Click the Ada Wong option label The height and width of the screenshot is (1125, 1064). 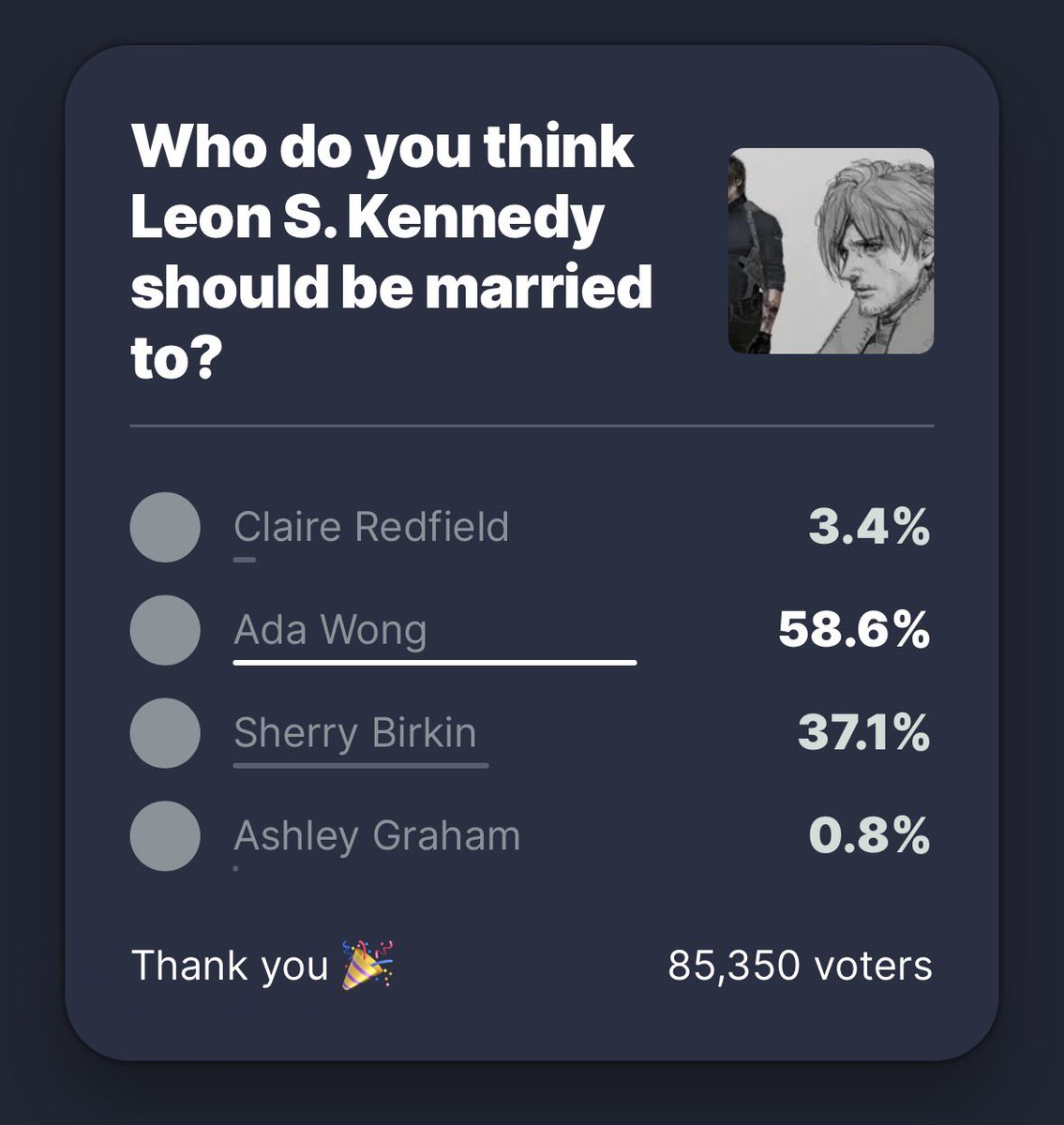pyautogui.click(x=330, y=630)
